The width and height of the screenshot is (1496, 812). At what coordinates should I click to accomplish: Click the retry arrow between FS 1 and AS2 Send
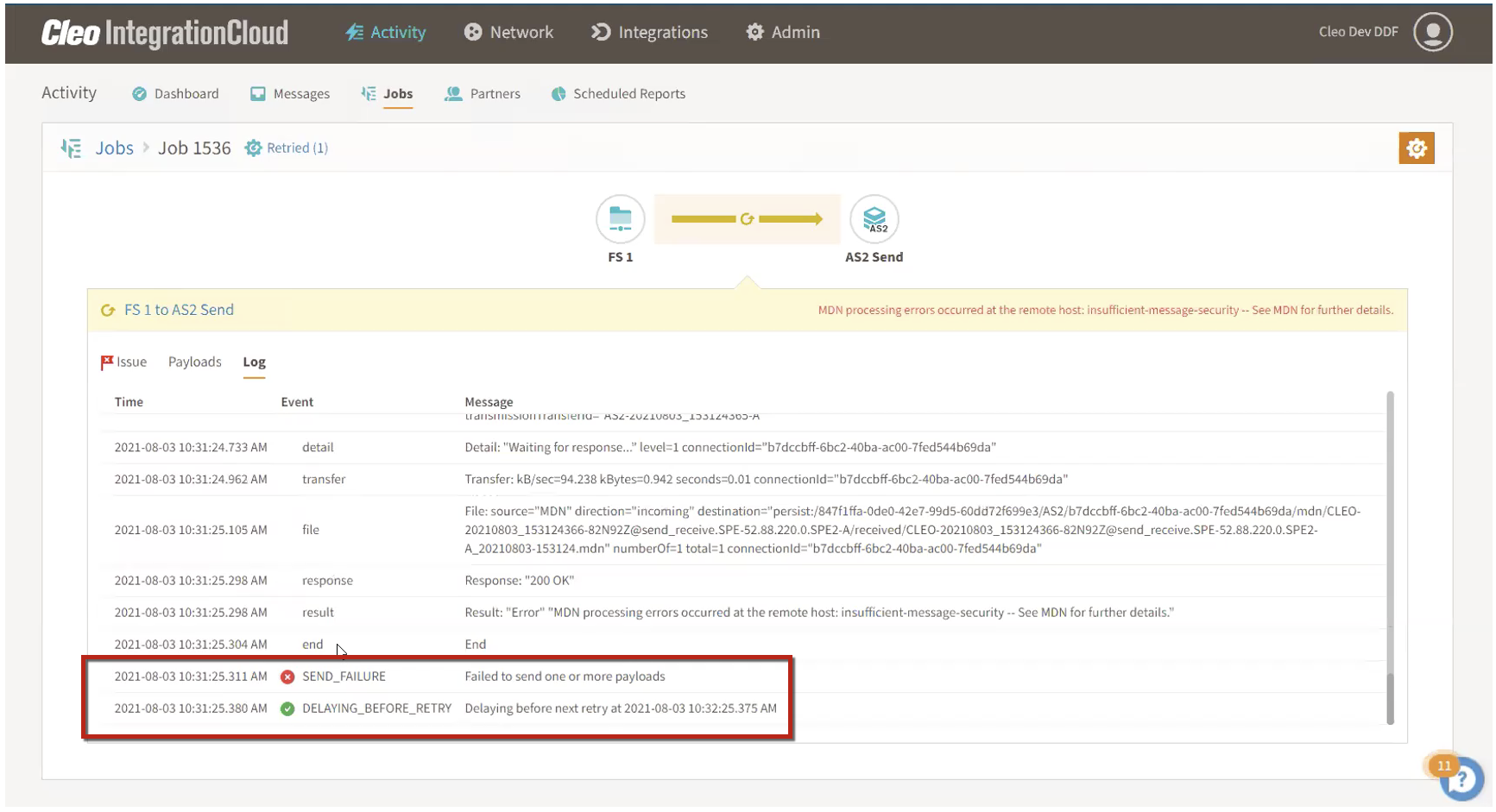pyautogui.click(x=748, y=219)
